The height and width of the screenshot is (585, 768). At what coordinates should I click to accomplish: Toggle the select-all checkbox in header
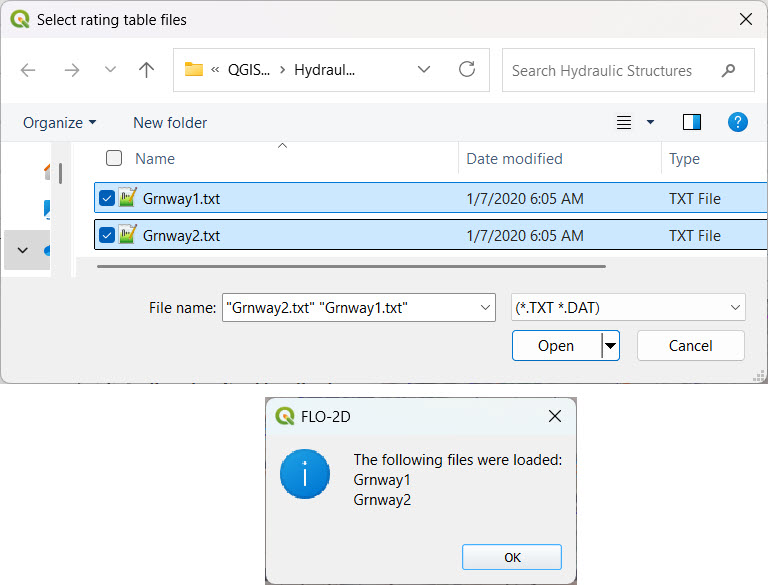pyautogui.click(x=114, y=158)
